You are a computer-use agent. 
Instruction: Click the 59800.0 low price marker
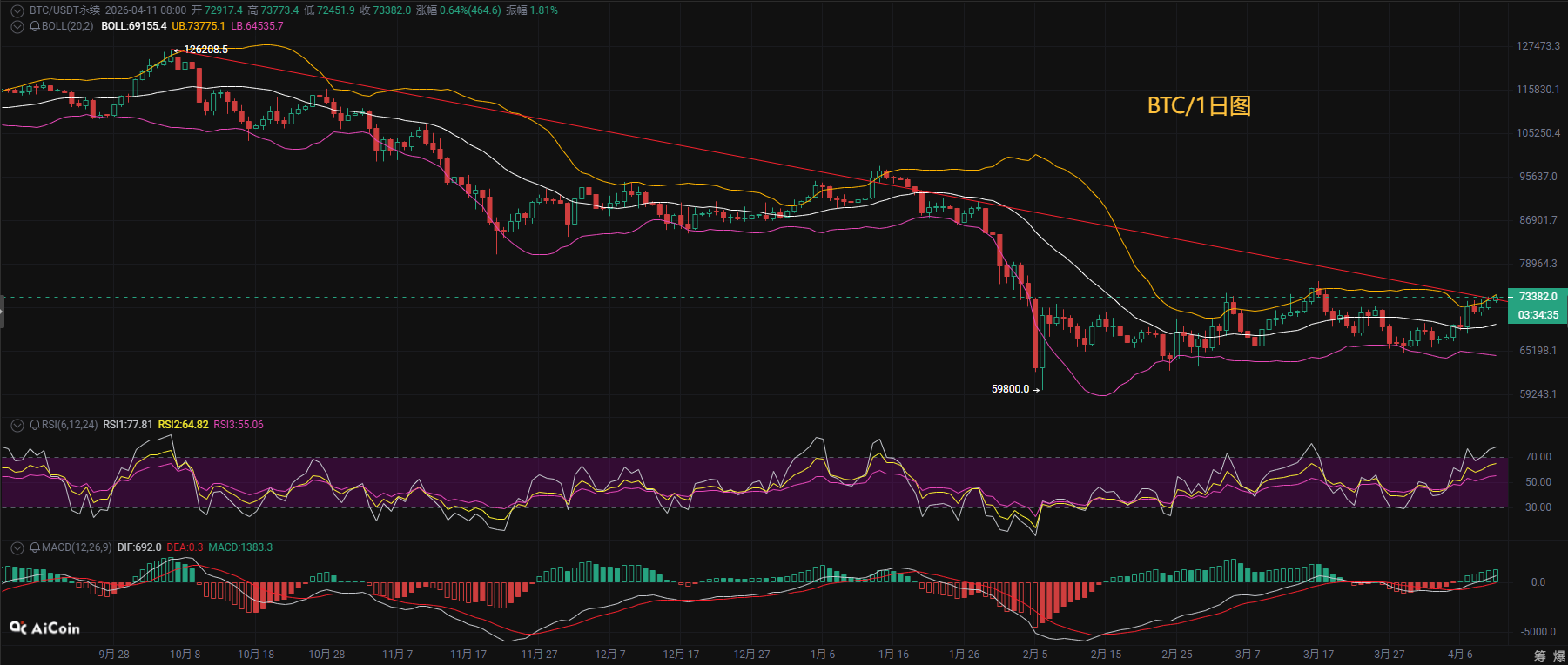point(1010,389)
